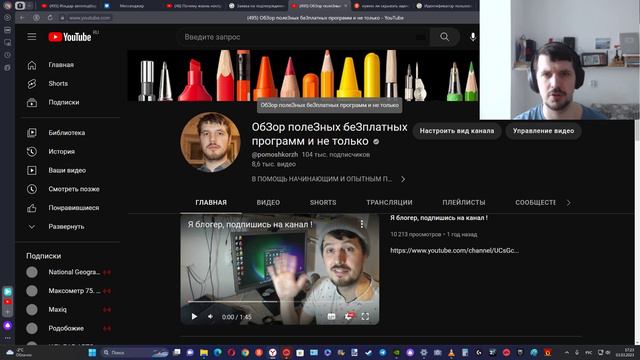Switch to ВИДЕО channel tab
Viewport: 640px width, 360px height.
click(x=268, y=202)
